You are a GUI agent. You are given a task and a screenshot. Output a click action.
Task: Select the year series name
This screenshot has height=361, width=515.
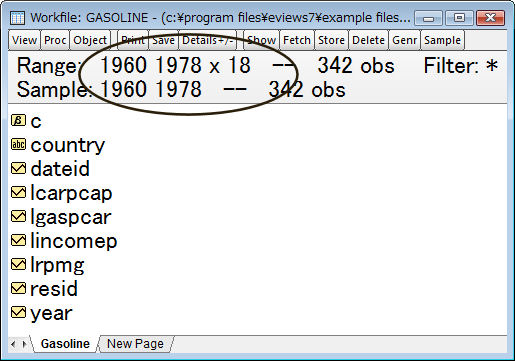point(51,314)
